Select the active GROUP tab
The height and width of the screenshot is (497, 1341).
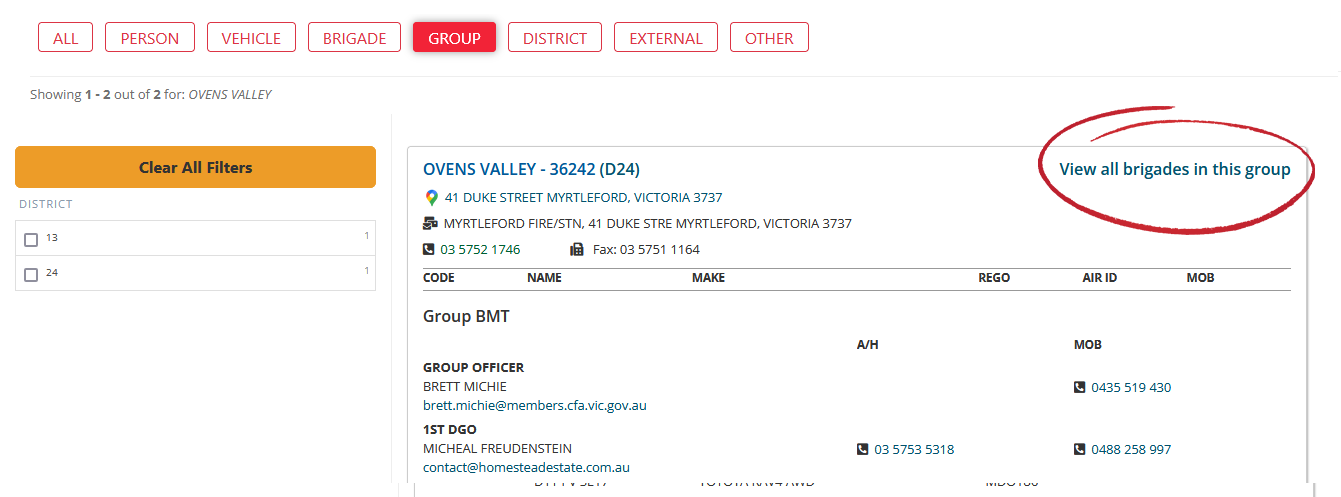click(x=454, y=38)
